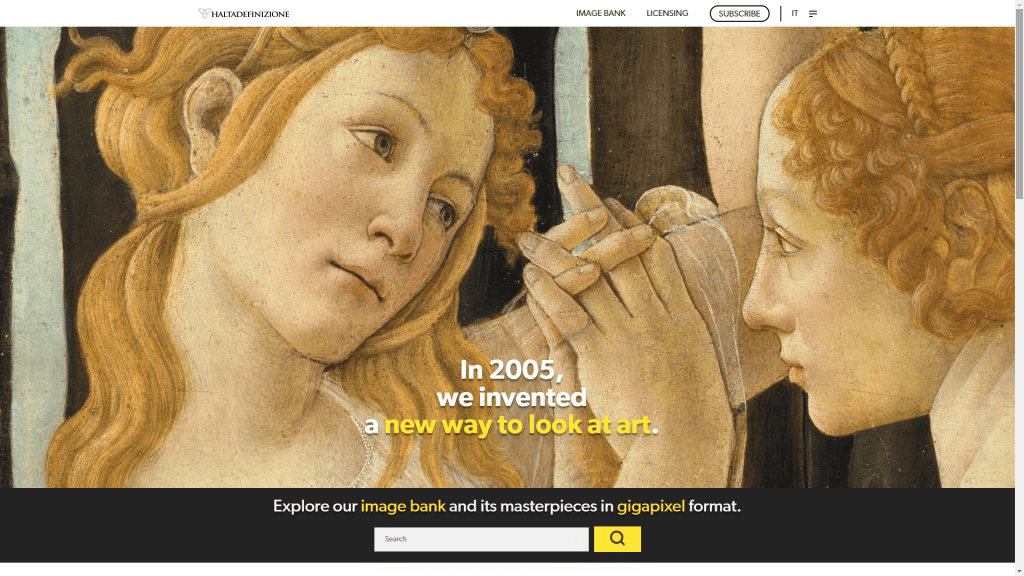
Task: Click the SUBSCRIBE button
Action: click(x=739, y=14)
